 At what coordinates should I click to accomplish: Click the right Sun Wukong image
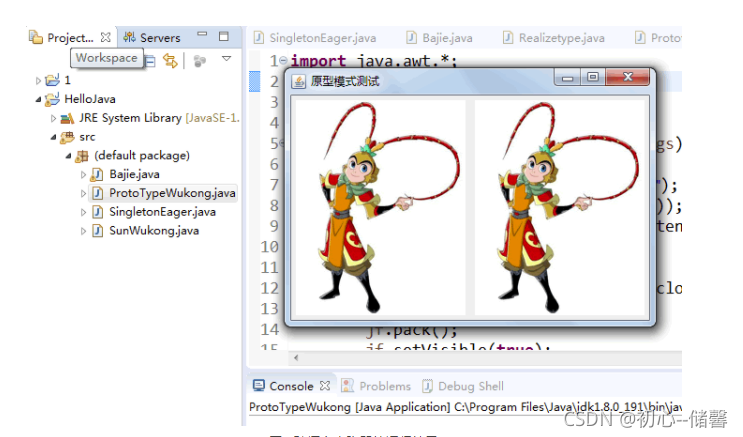coord(560,207)
